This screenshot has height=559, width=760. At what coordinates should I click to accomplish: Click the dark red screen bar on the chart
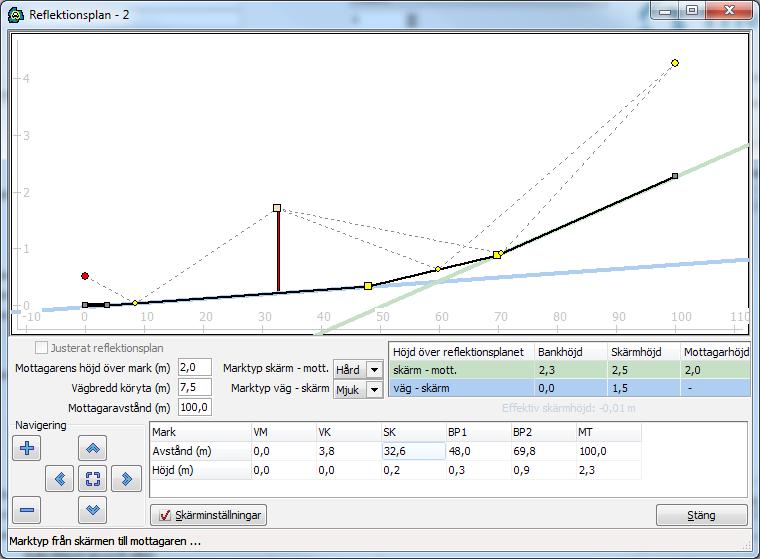point(278,251)
